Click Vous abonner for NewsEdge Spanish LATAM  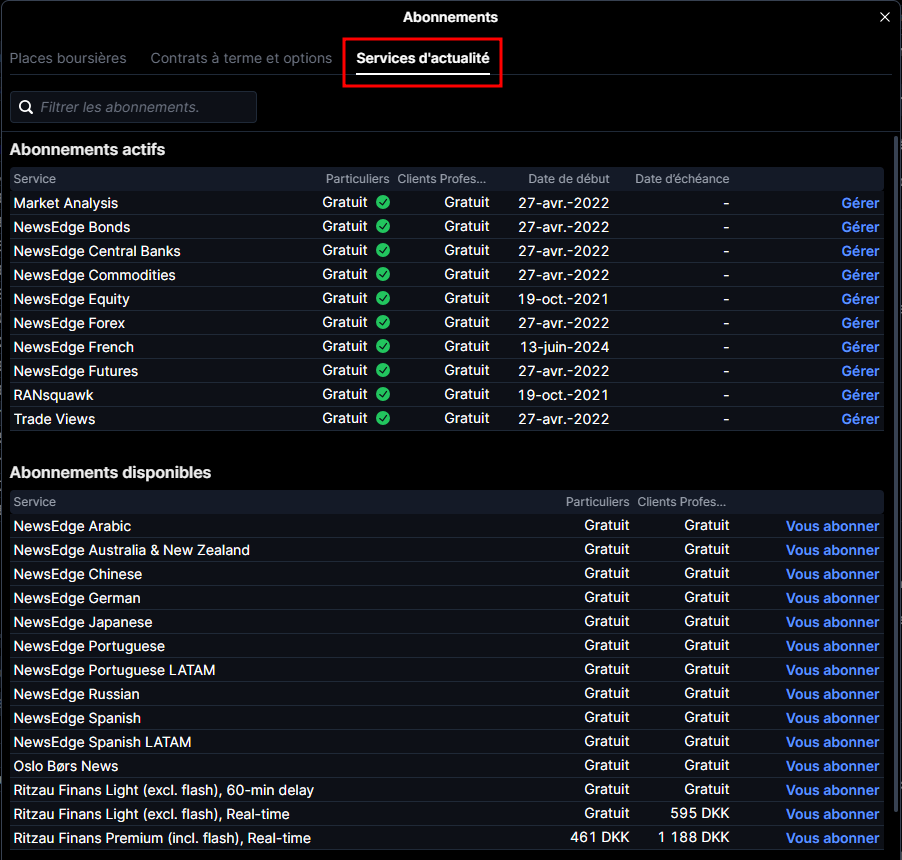(x=832, y=742)
